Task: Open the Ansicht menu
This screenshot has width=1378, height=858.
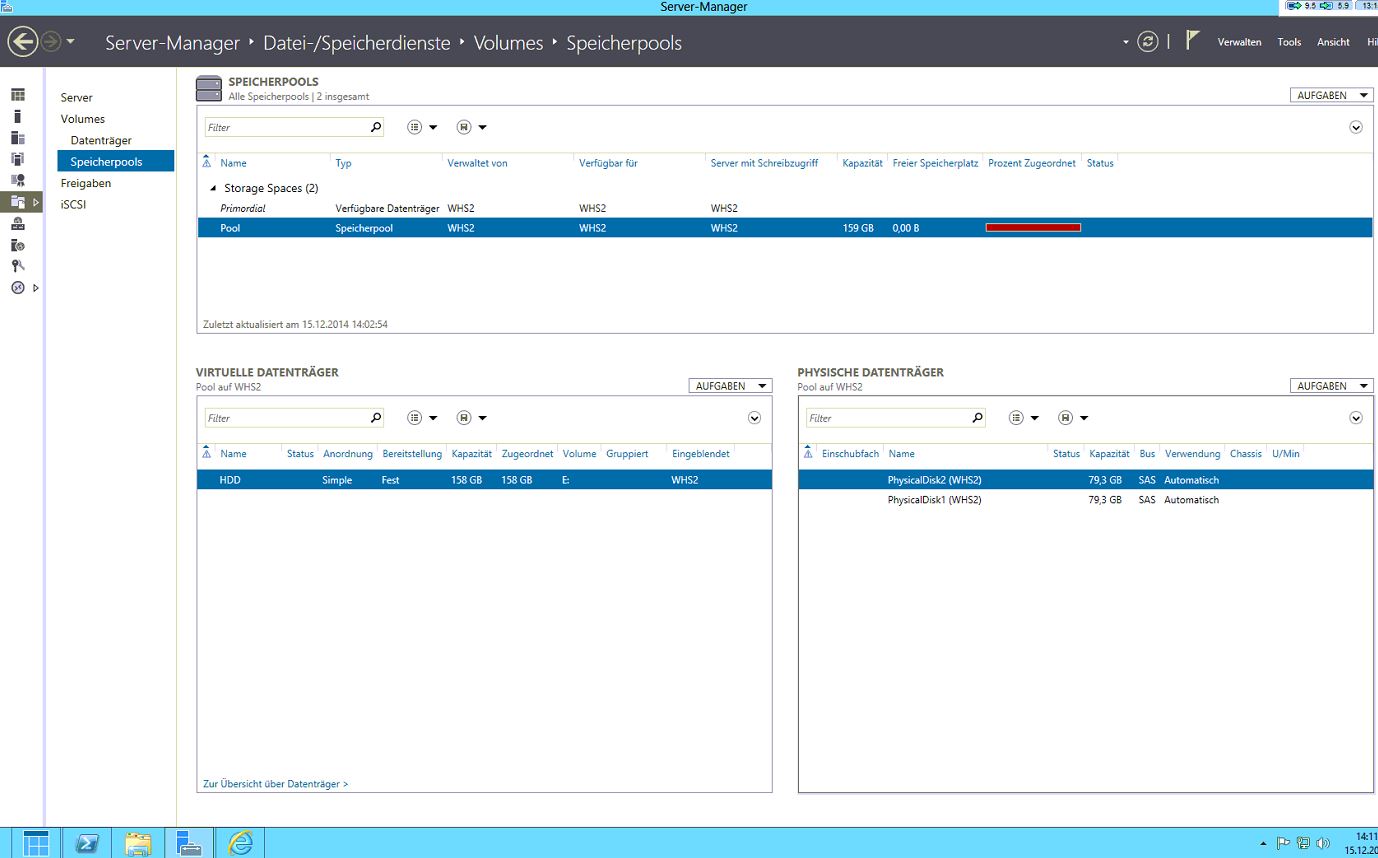Action: [x=1333, y=42]
